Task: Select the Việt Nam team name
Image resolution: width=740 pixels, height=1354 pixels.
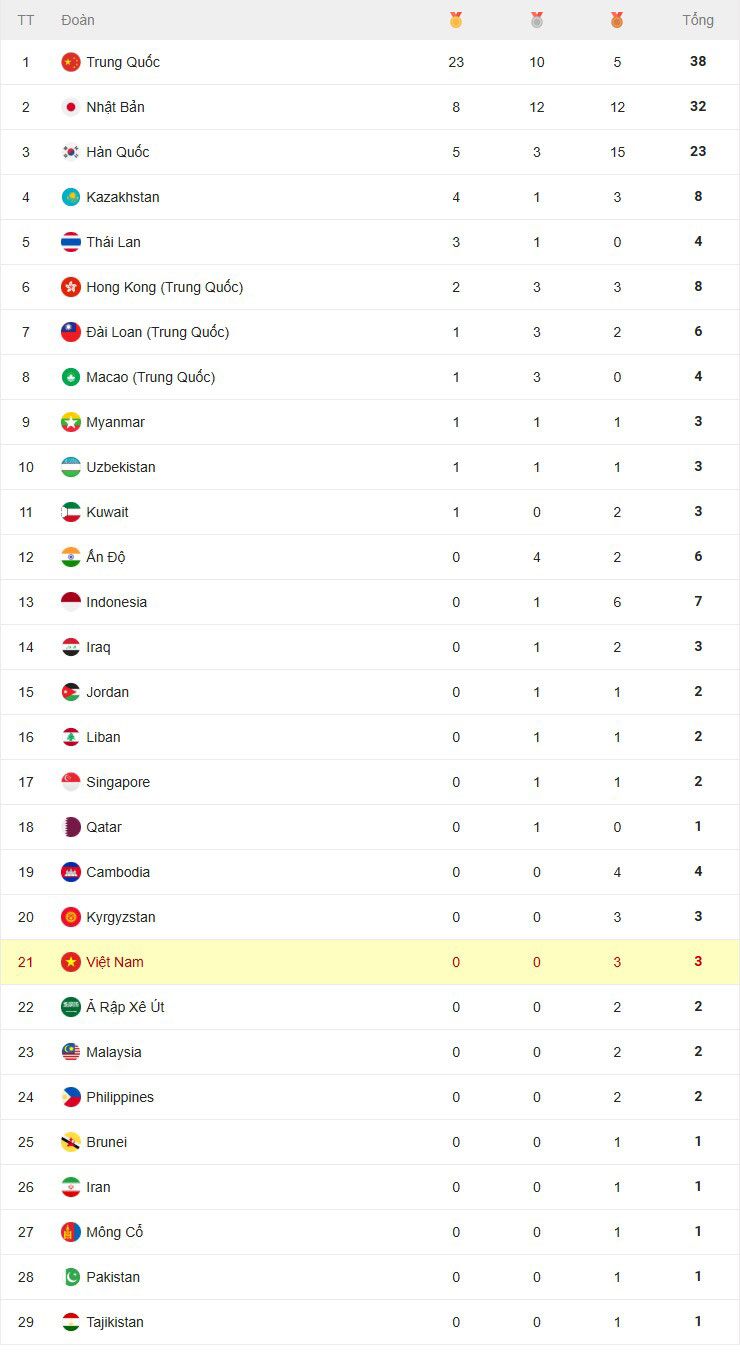Action: coord(115,962)
